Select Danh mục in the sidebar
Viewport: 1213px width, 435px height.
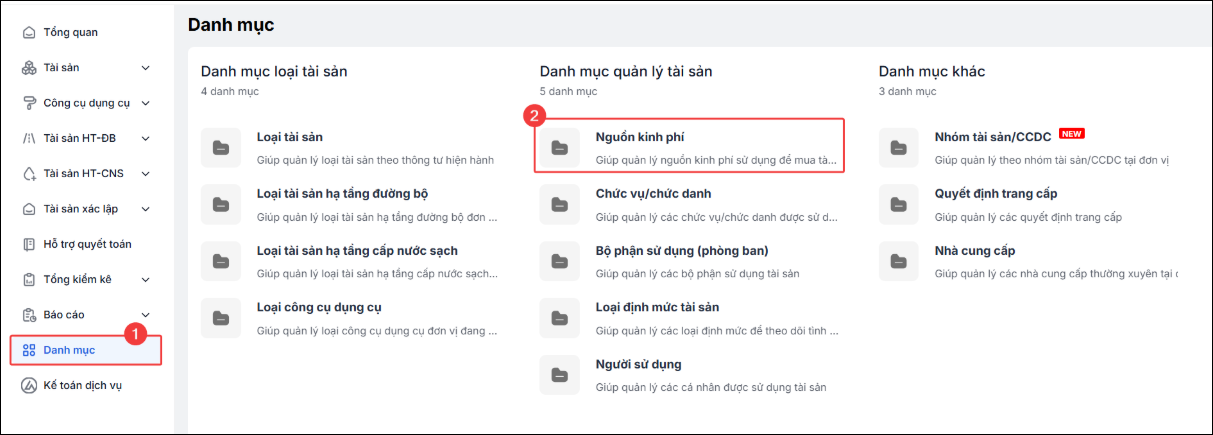(86, 350)
